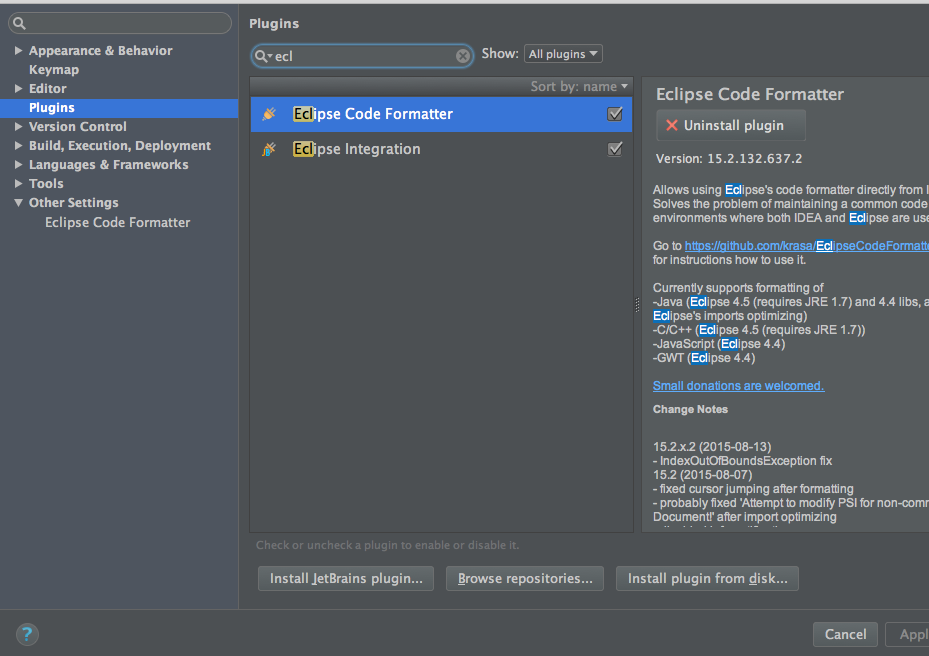
Task: Click the Eclipse Integration plug icon
Action: point(268,148)
